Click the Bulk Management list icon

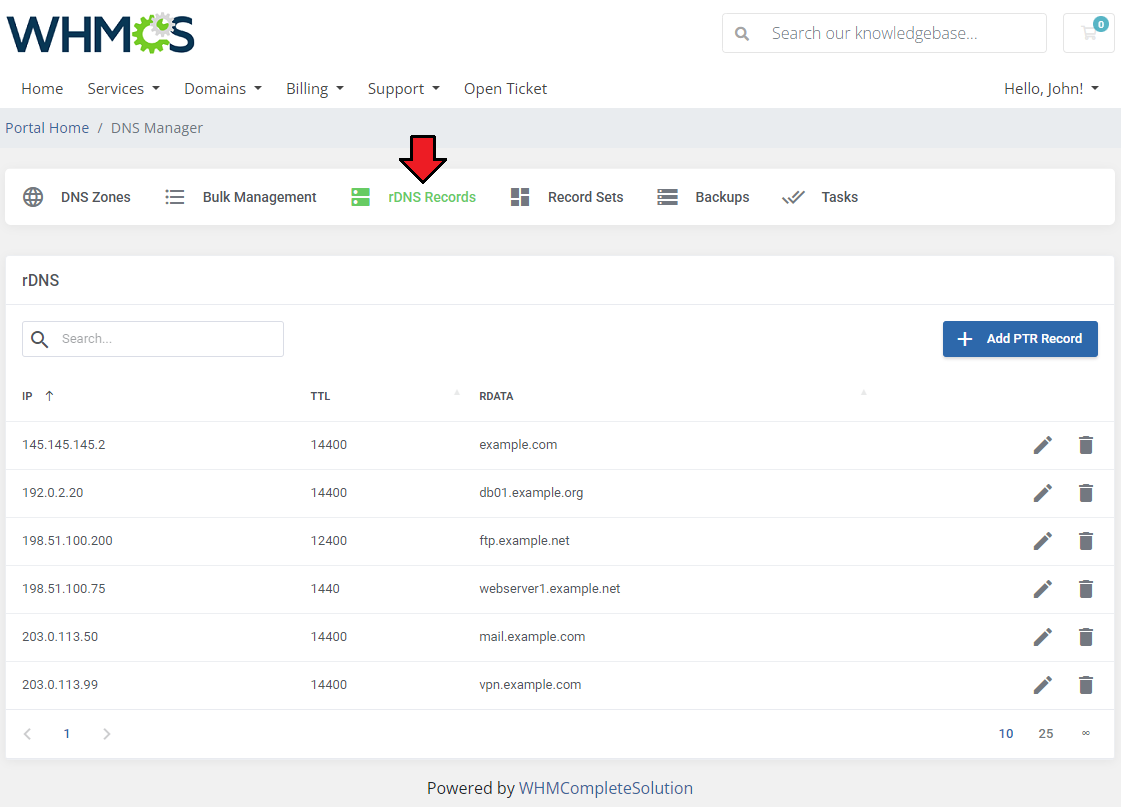174,197
